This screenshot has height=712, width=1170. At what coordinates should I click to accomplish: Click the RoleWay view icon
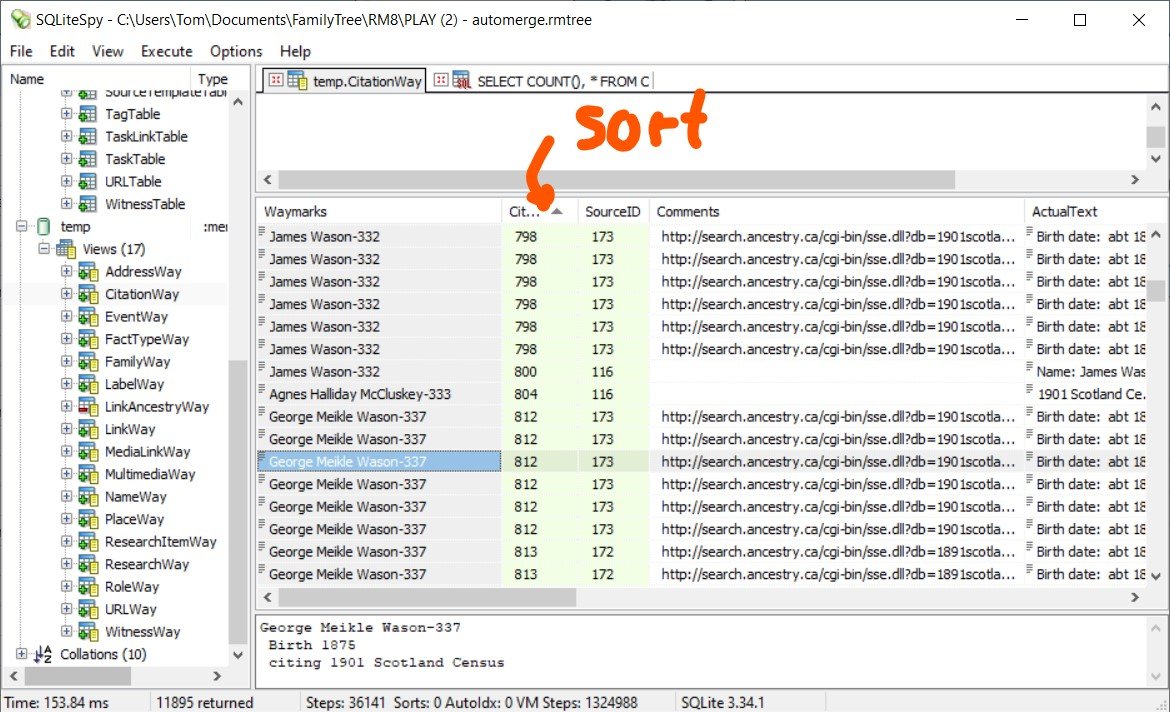coord(88,587)
